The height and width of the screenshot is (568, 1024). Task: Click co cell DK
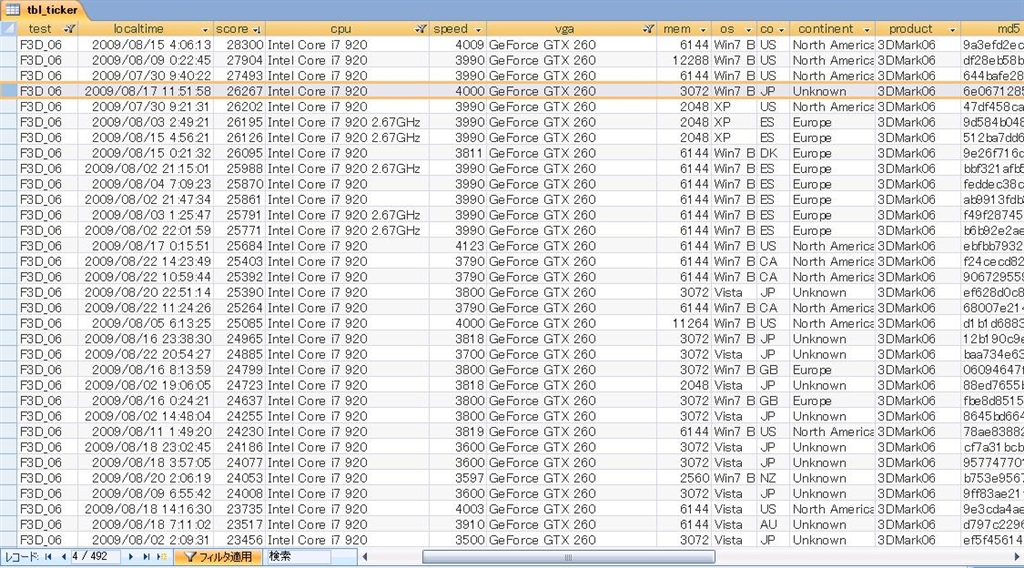(773, 153)
